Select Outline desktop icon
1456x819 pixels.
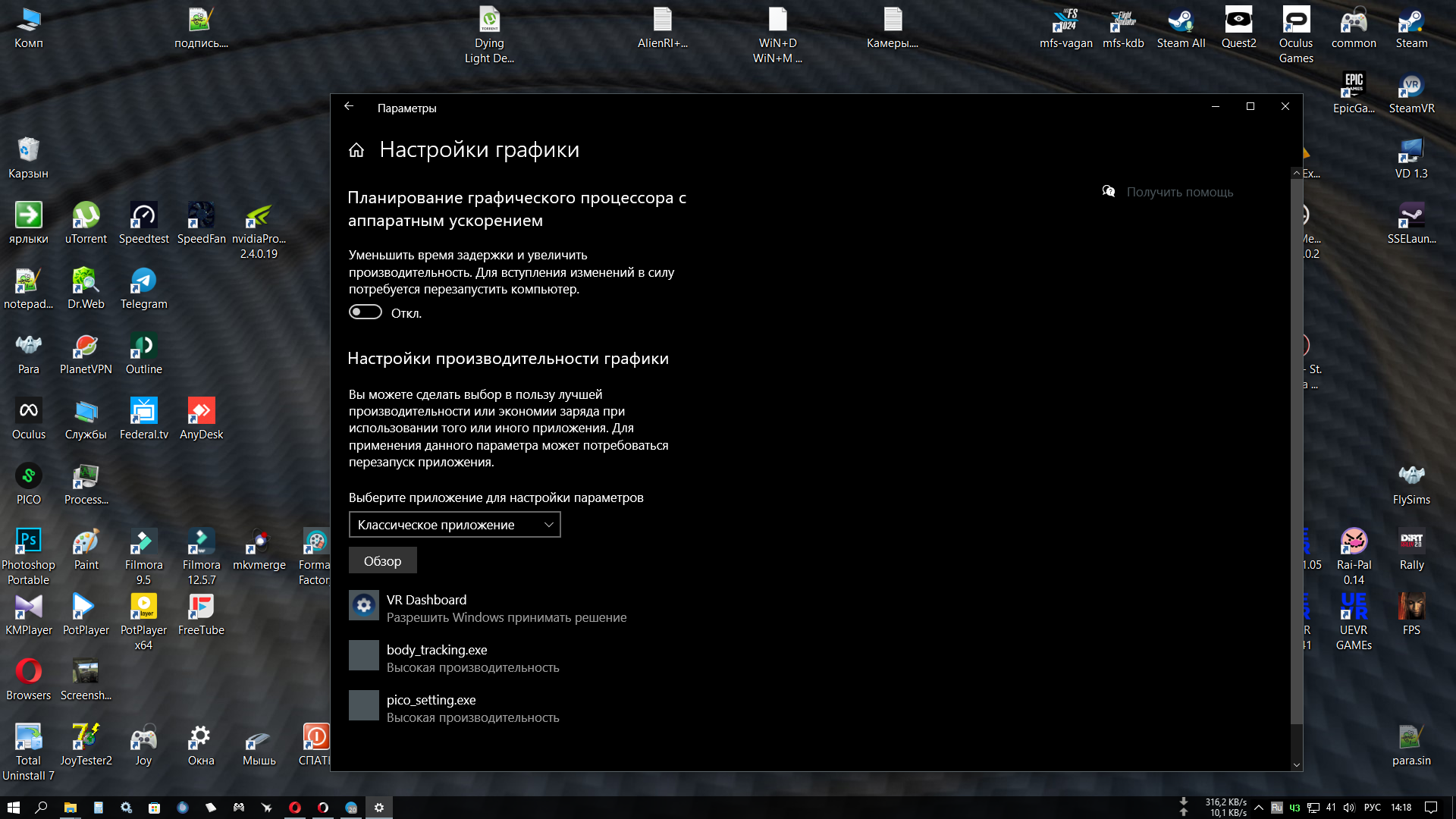coord(143,353)
